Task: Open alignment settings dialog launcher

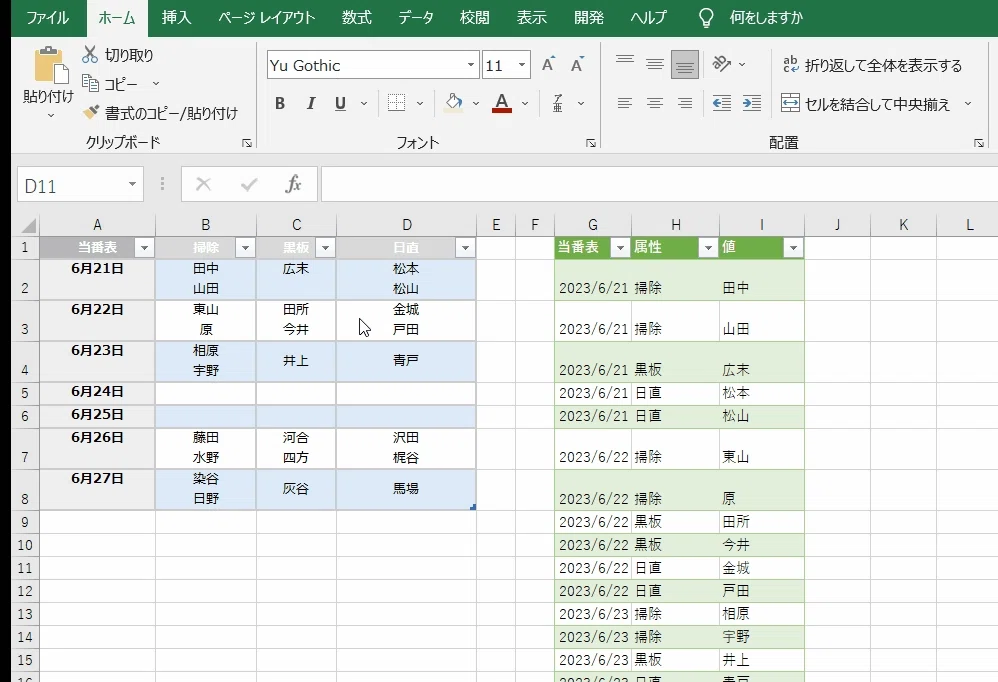Action: [979, 143]
